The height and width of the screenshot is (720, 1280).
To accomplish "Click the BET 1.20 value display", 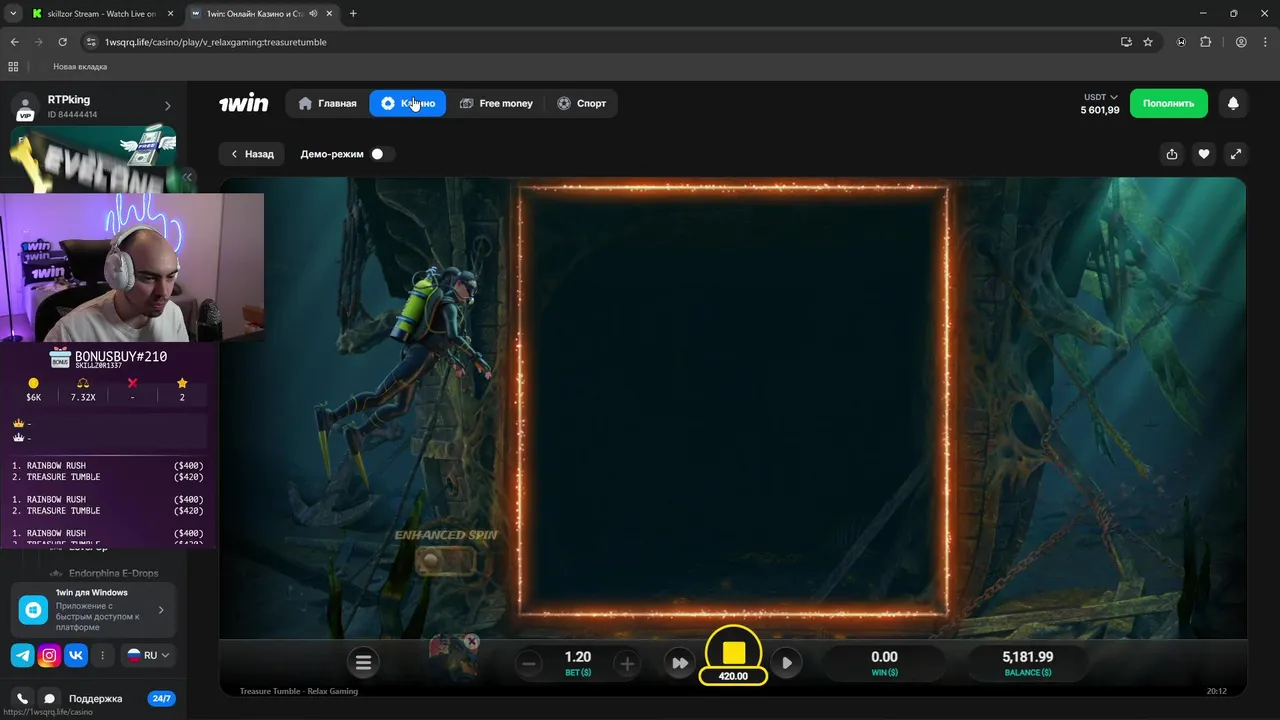I will click(x=578, y=662).
